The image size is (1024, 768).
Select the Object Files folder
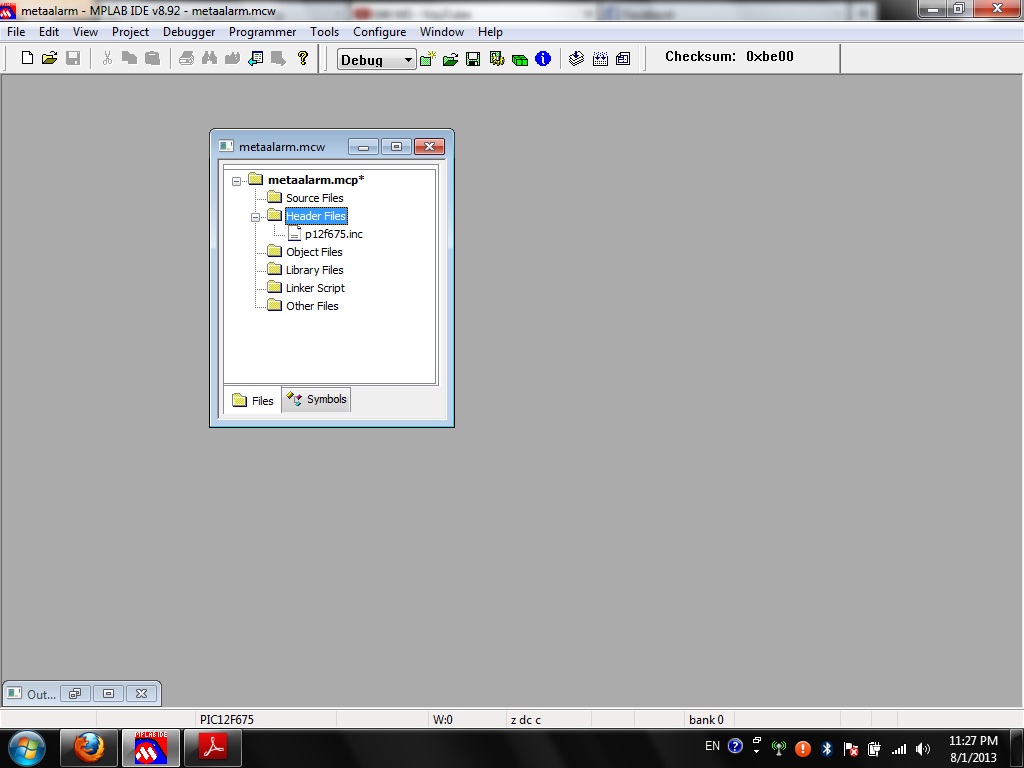314,252
